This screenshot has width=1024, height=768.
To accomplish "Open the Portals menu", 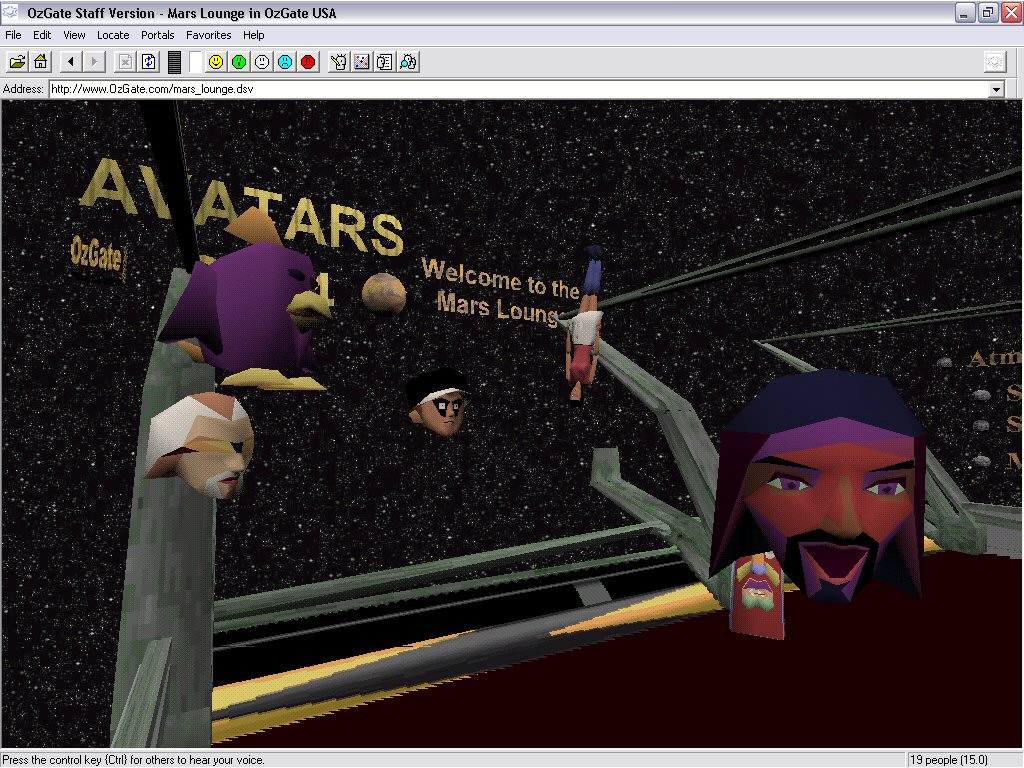I will [158, 35].
